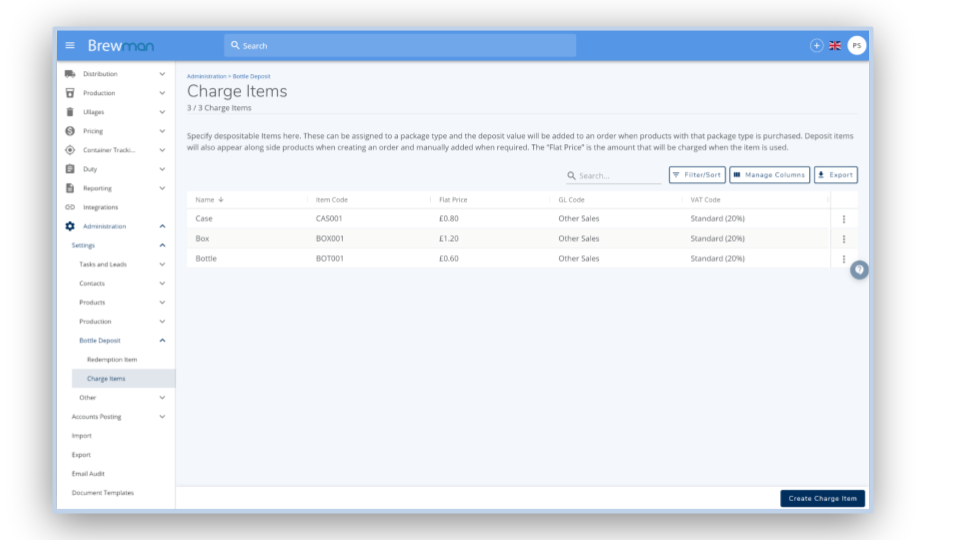Open row options for Bottle item
Viewport: 960px width, 540px height.
[x=844, y=259]
